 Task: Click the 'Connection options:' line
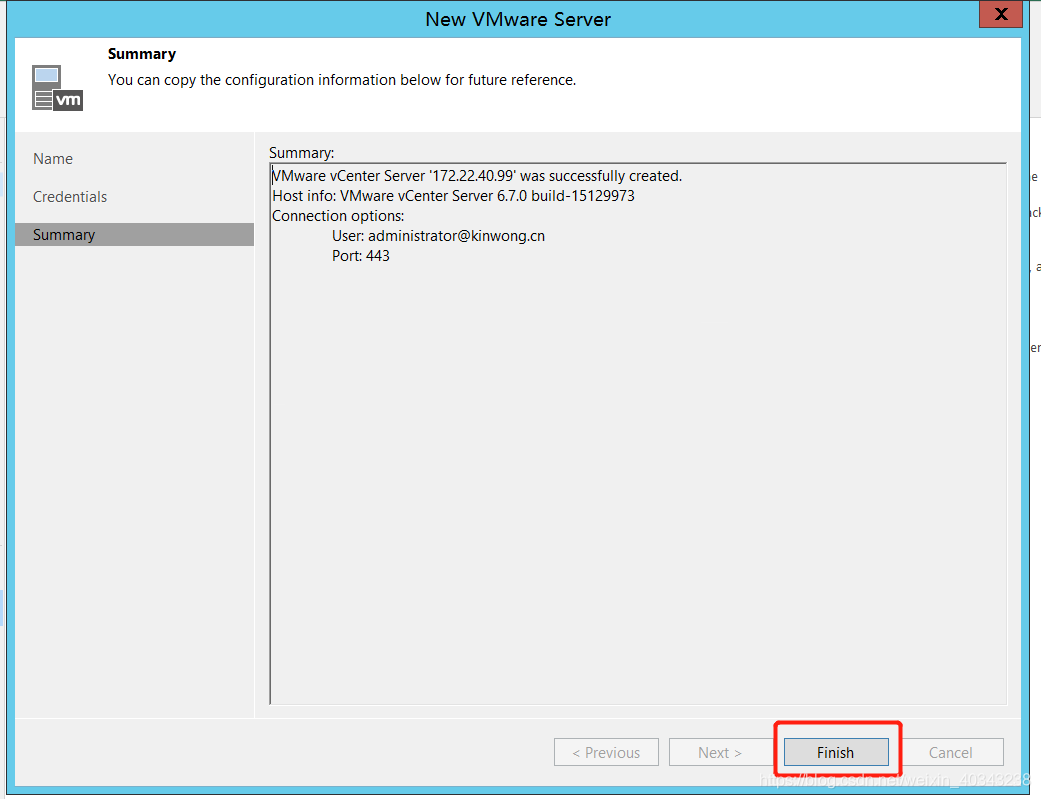tap(338, 216)
